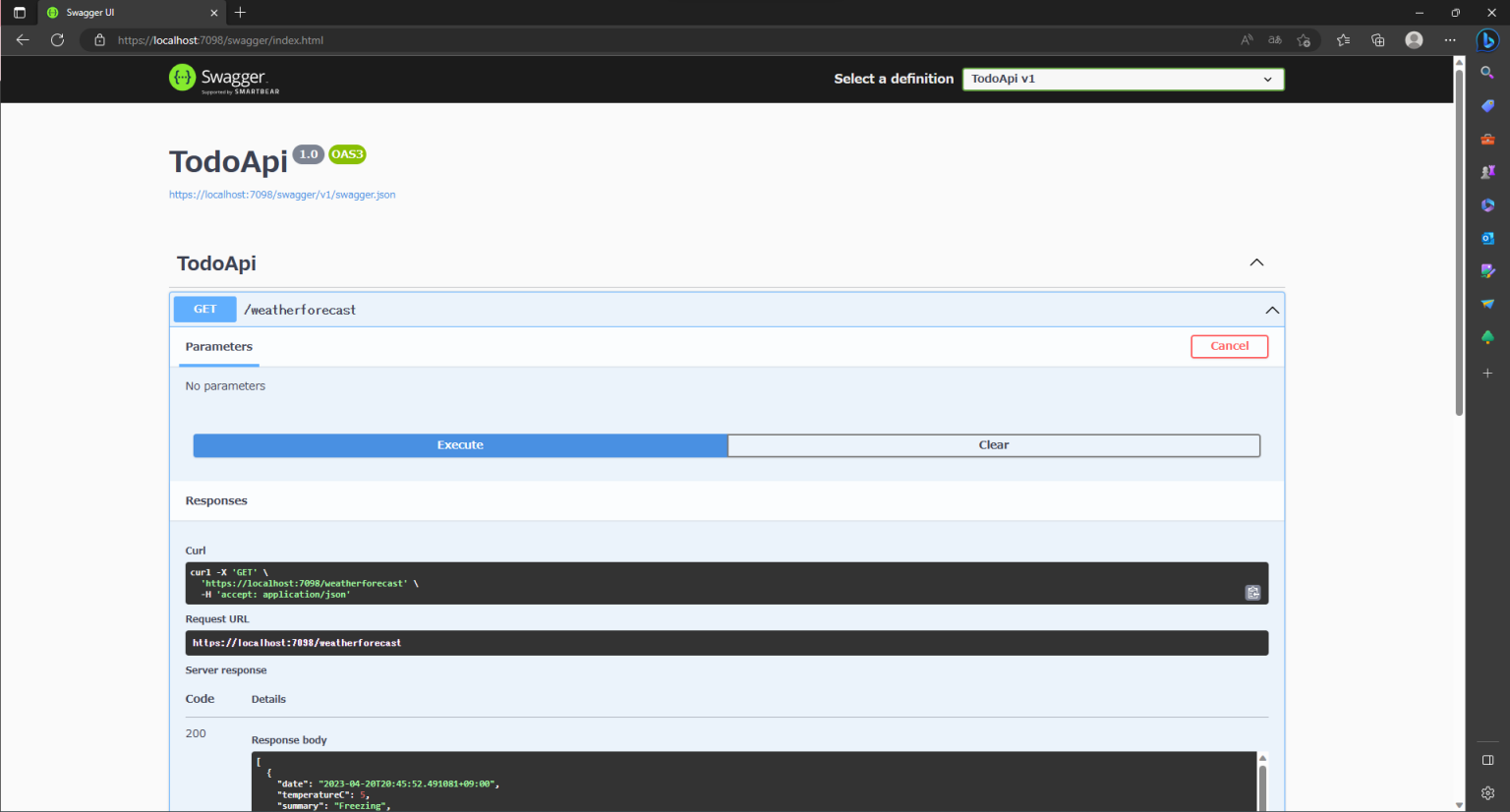Copy the curl command to clipboard
This screenshot has width=1510, height=812.
pyautogui.click(x=1252, y=592)
